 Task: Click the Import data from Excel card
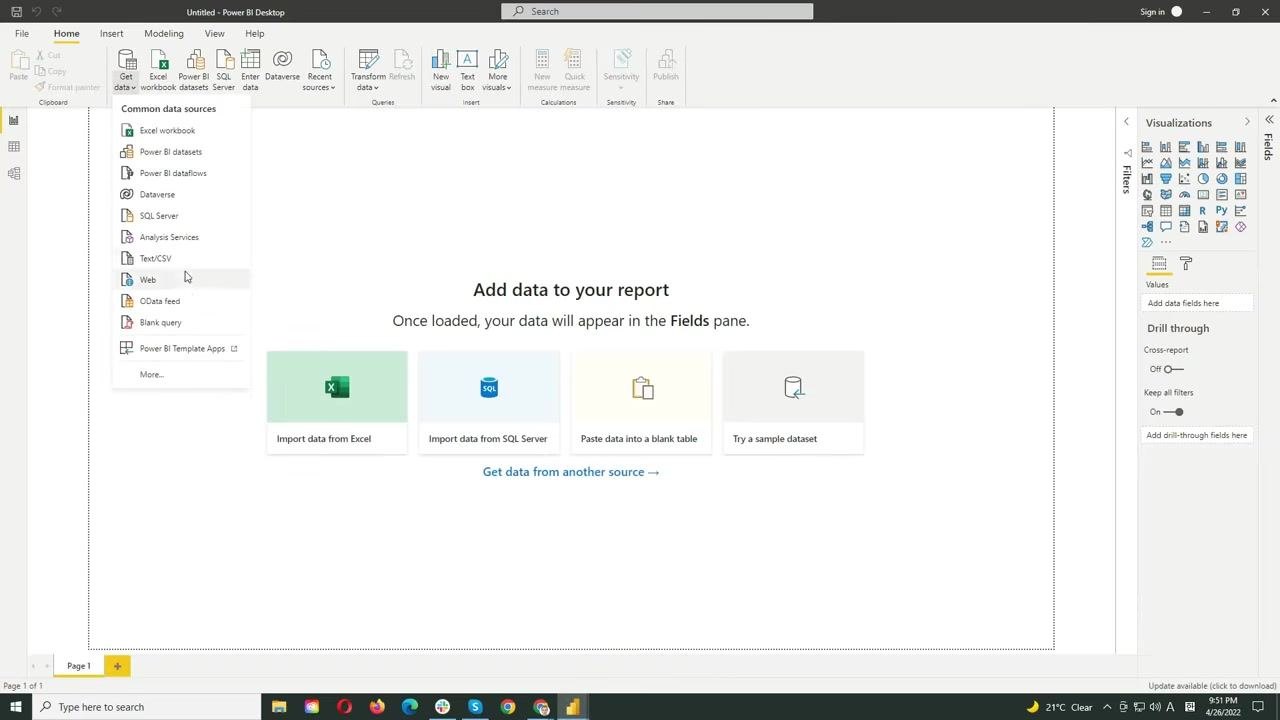(x=337, y=402)
